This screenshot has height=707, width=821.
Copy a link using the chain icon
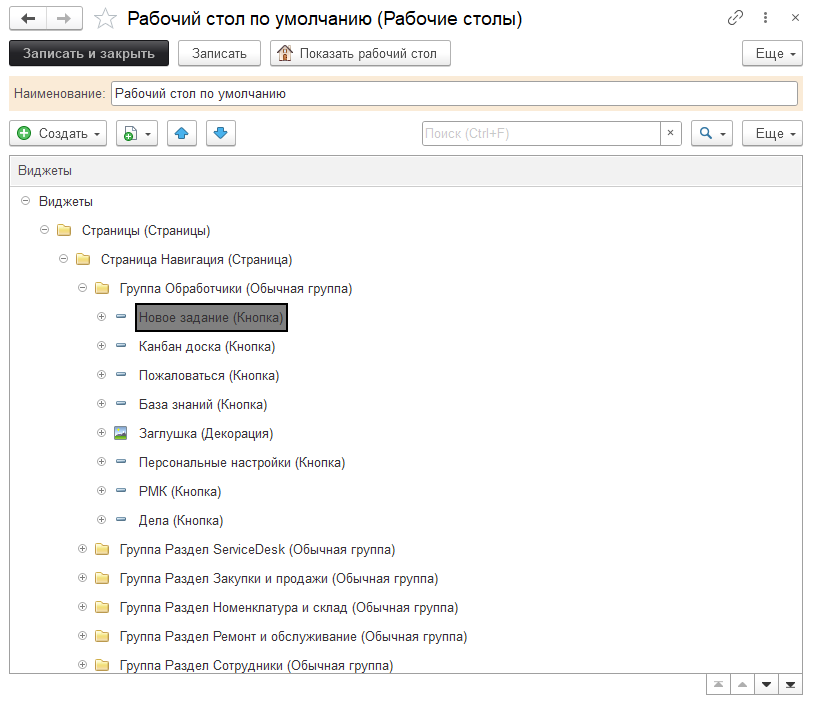(x=736, y=18)
